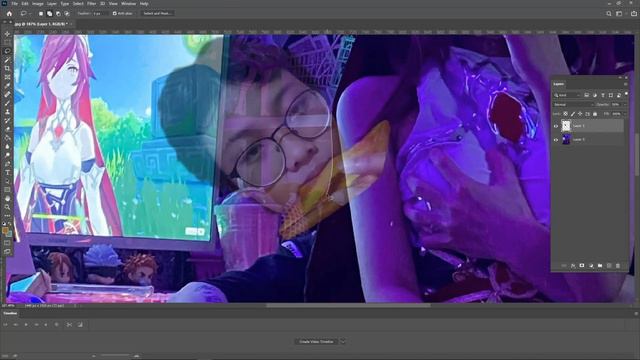Image resolution: width=640 pixels, height=360 pixels.
Task: Hide the bottom purple-thumbnail layer via eye
Action: (x=556, y=140)
